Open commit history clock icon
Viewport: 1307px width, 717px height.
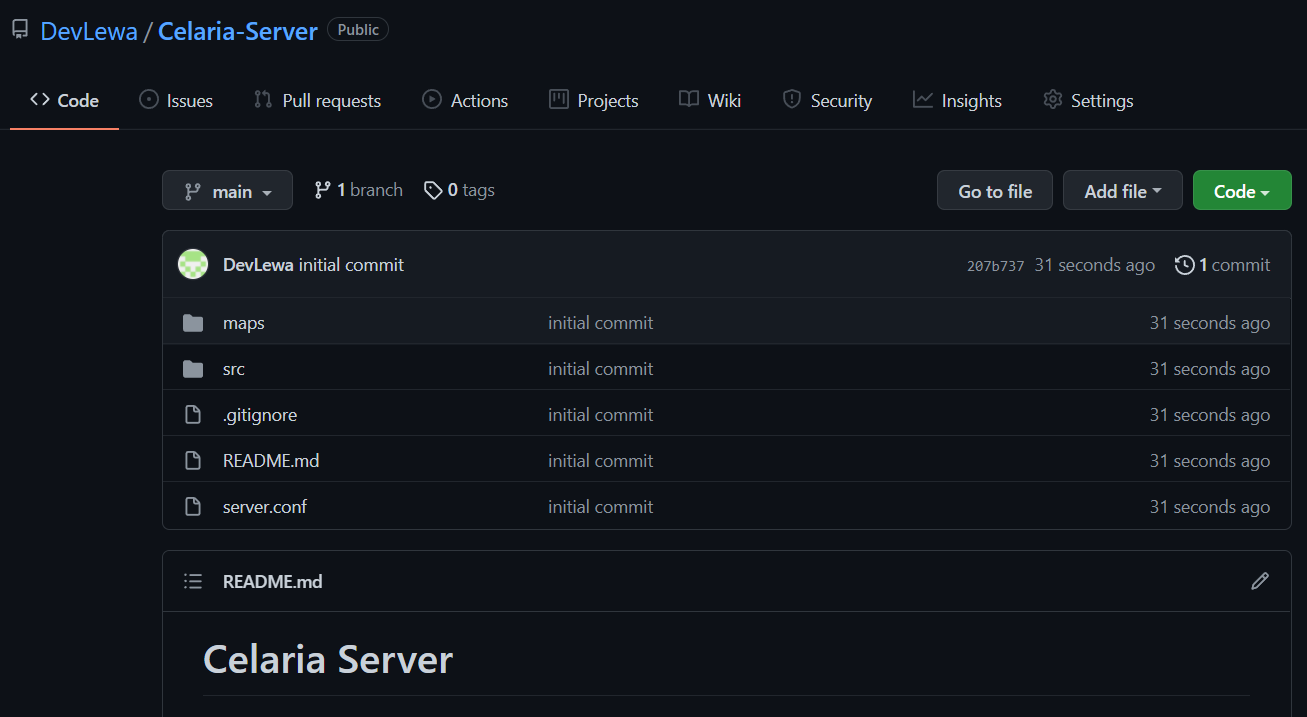coord(1184,265)
